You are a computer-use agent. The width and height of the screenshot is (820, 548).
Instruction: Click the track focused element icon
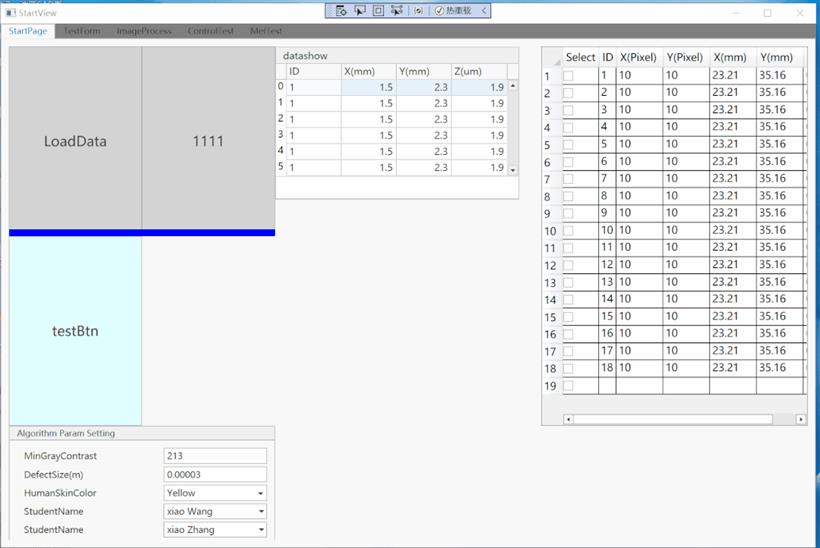(x=397, y=10)
